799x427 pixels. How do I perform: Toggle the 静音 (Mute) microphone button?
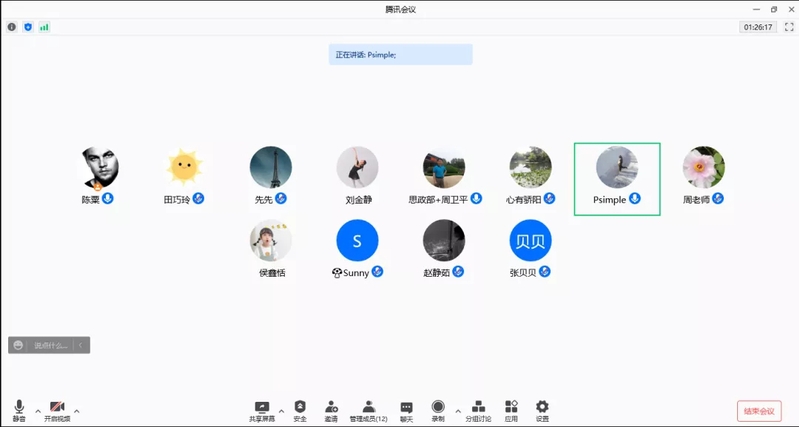[x=19, y=410]
